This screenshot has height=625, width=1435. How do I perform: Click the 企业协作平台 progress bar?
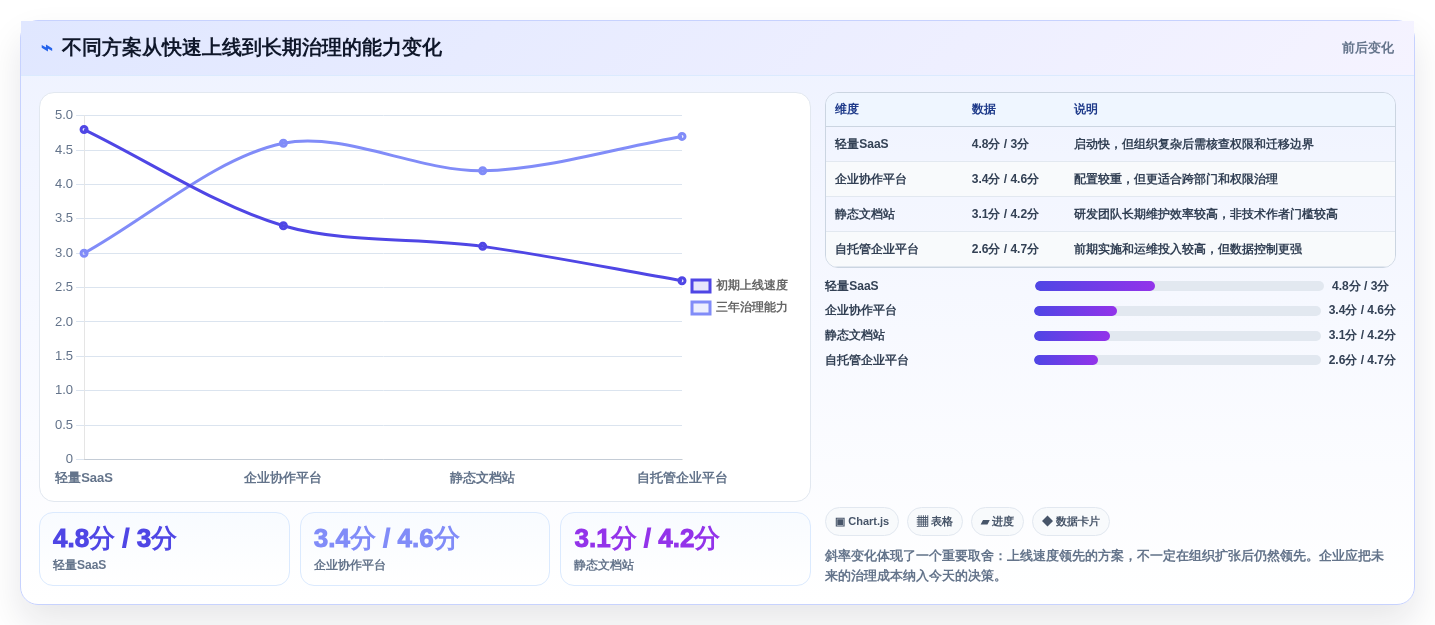coord(1177,311)
